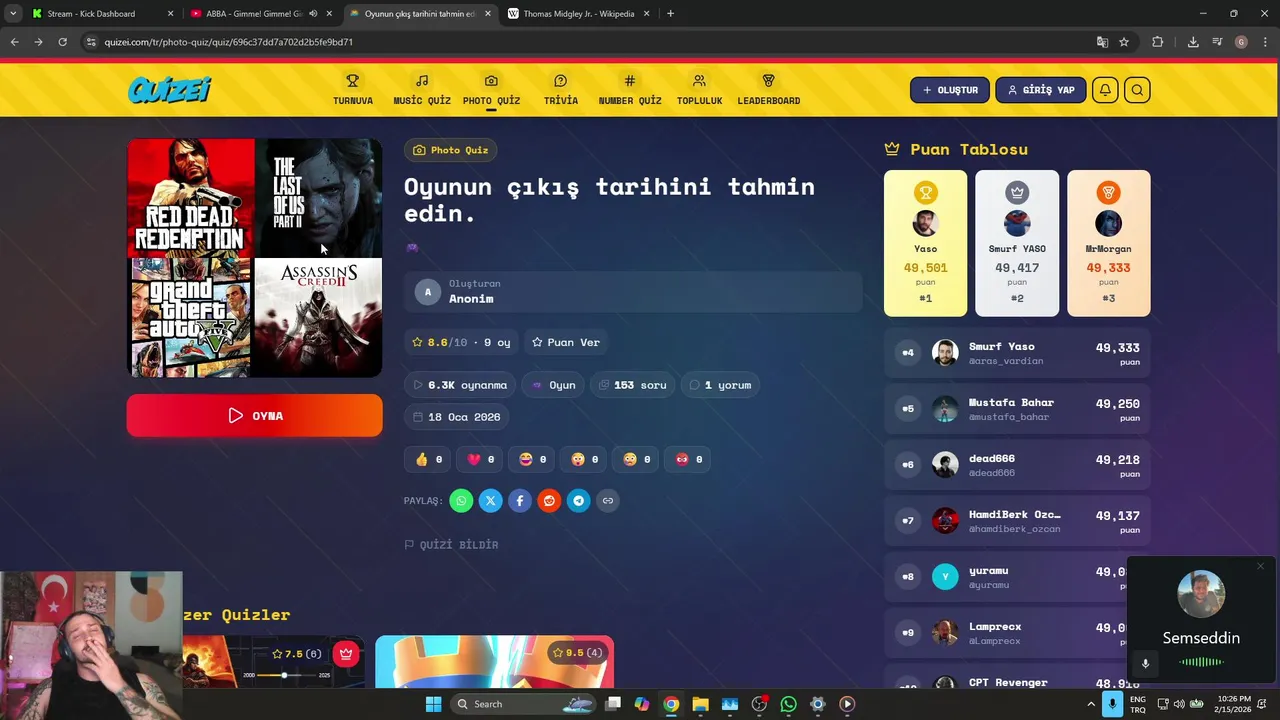Image resolution: width=1280 pixels, height=720 pixels.
Task: Click the browser back arrow
Action: pos(14,42)
